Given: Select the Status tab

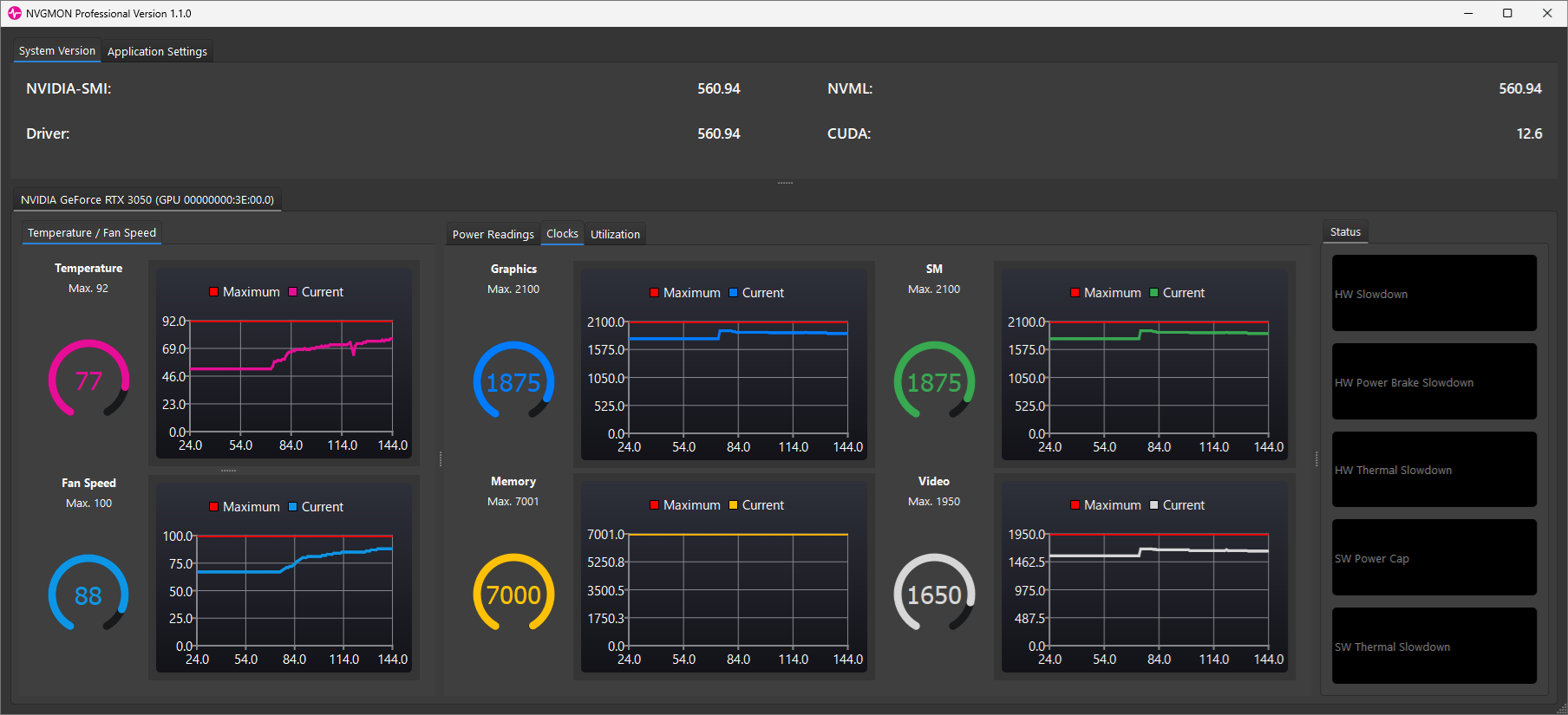Looking at the screenshot, I should point(1345,231).
